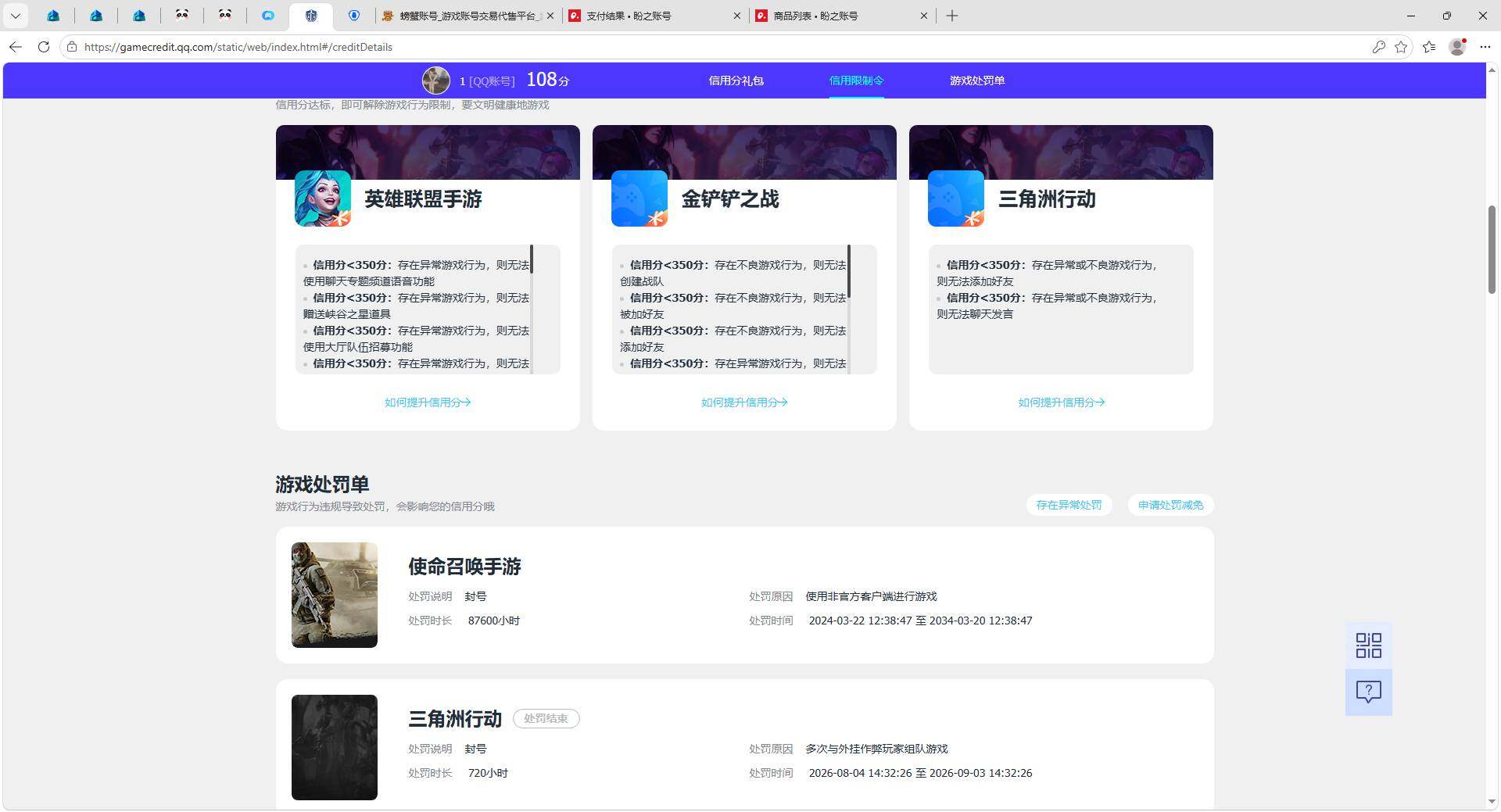Go back to the previous page
1501x812 pixels.
15,47
